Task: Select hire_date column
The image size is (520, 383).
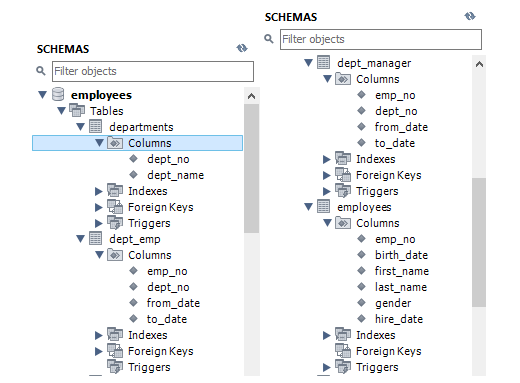Action: point(399,319)
